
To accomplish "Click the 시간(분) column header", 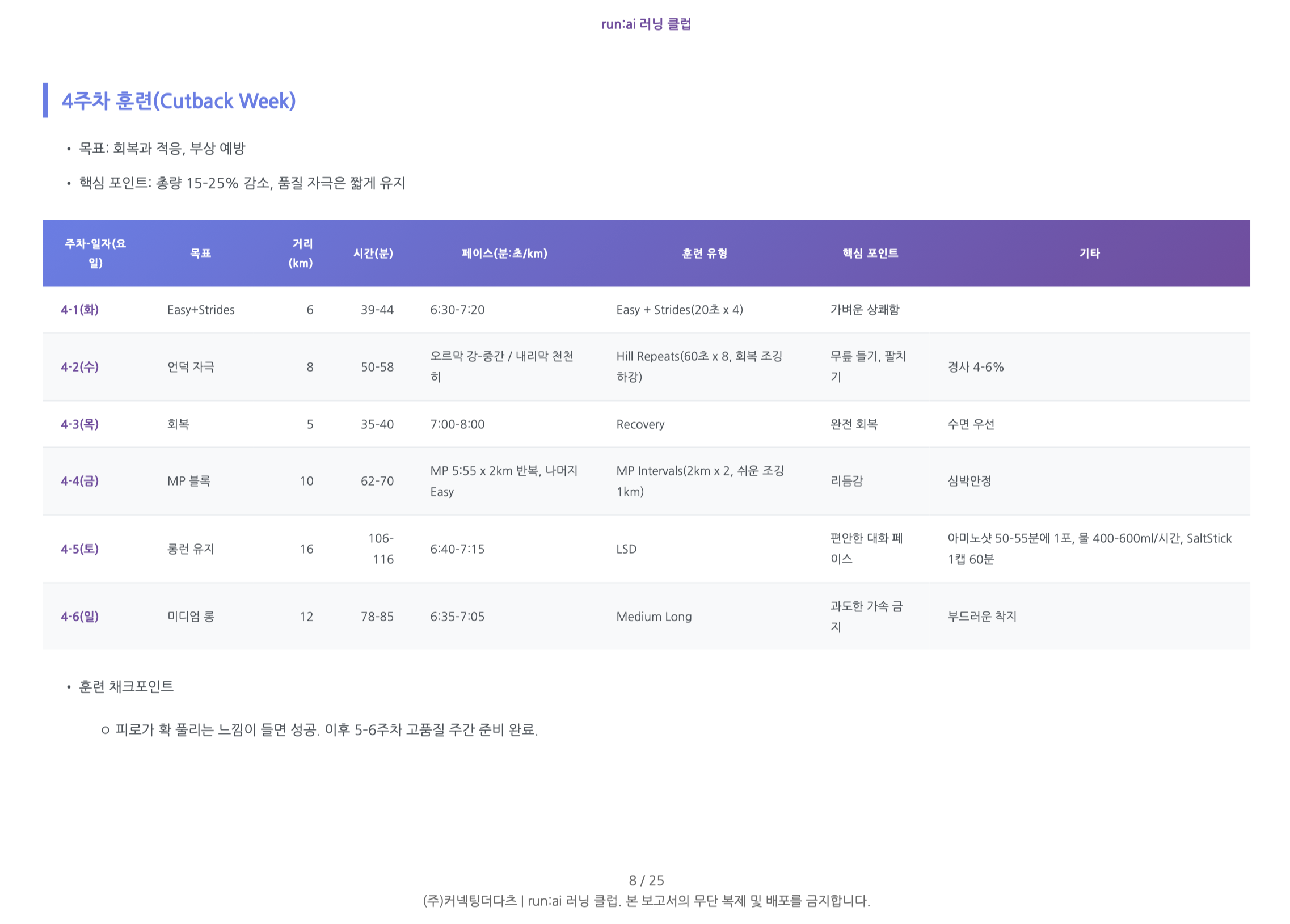I will 373,254.
